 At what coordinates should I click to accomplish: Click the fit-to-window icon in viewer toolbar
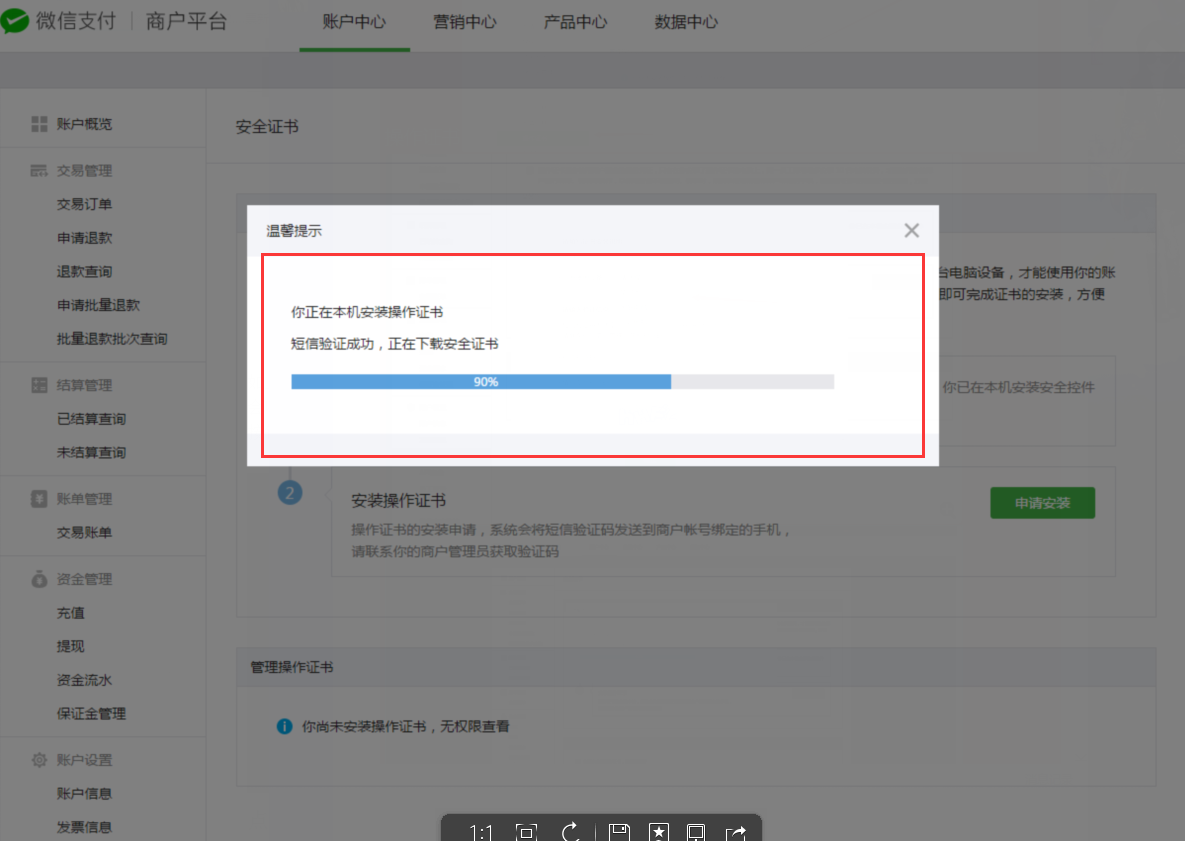(527, 832)
